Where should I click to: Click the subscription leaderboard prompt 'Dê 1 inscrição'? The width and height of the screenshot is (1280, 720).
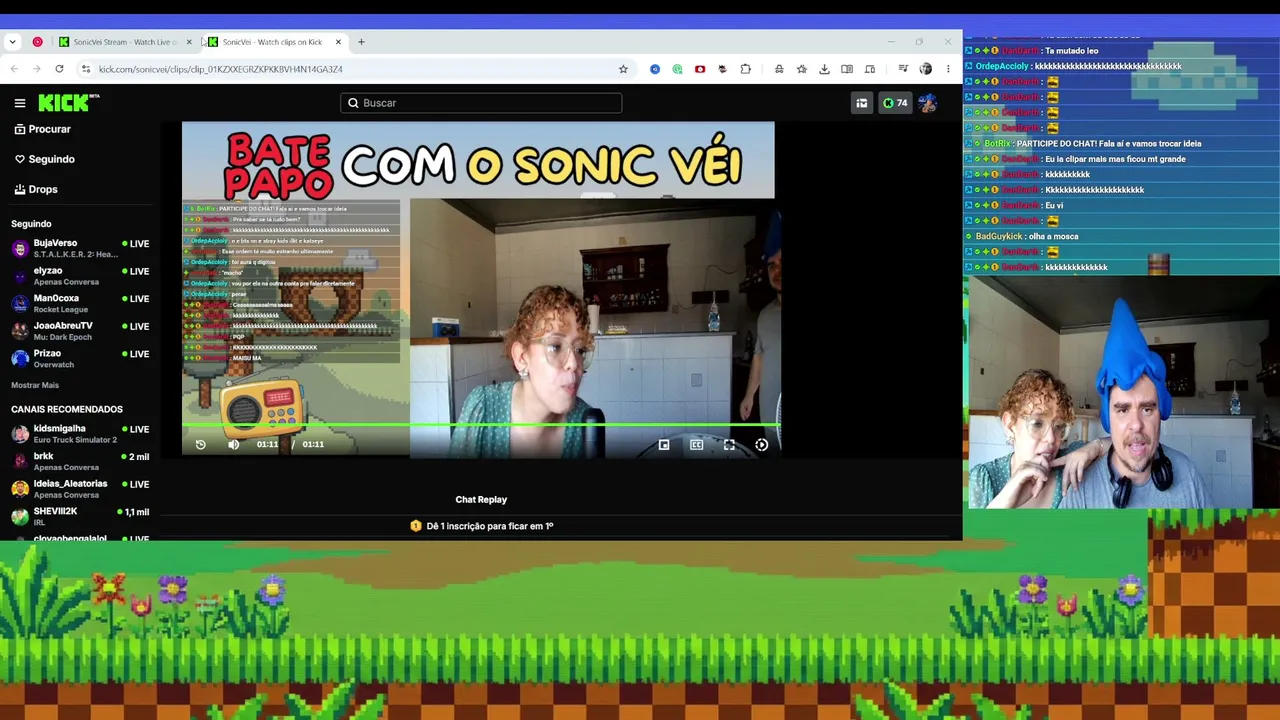point(482,526)
